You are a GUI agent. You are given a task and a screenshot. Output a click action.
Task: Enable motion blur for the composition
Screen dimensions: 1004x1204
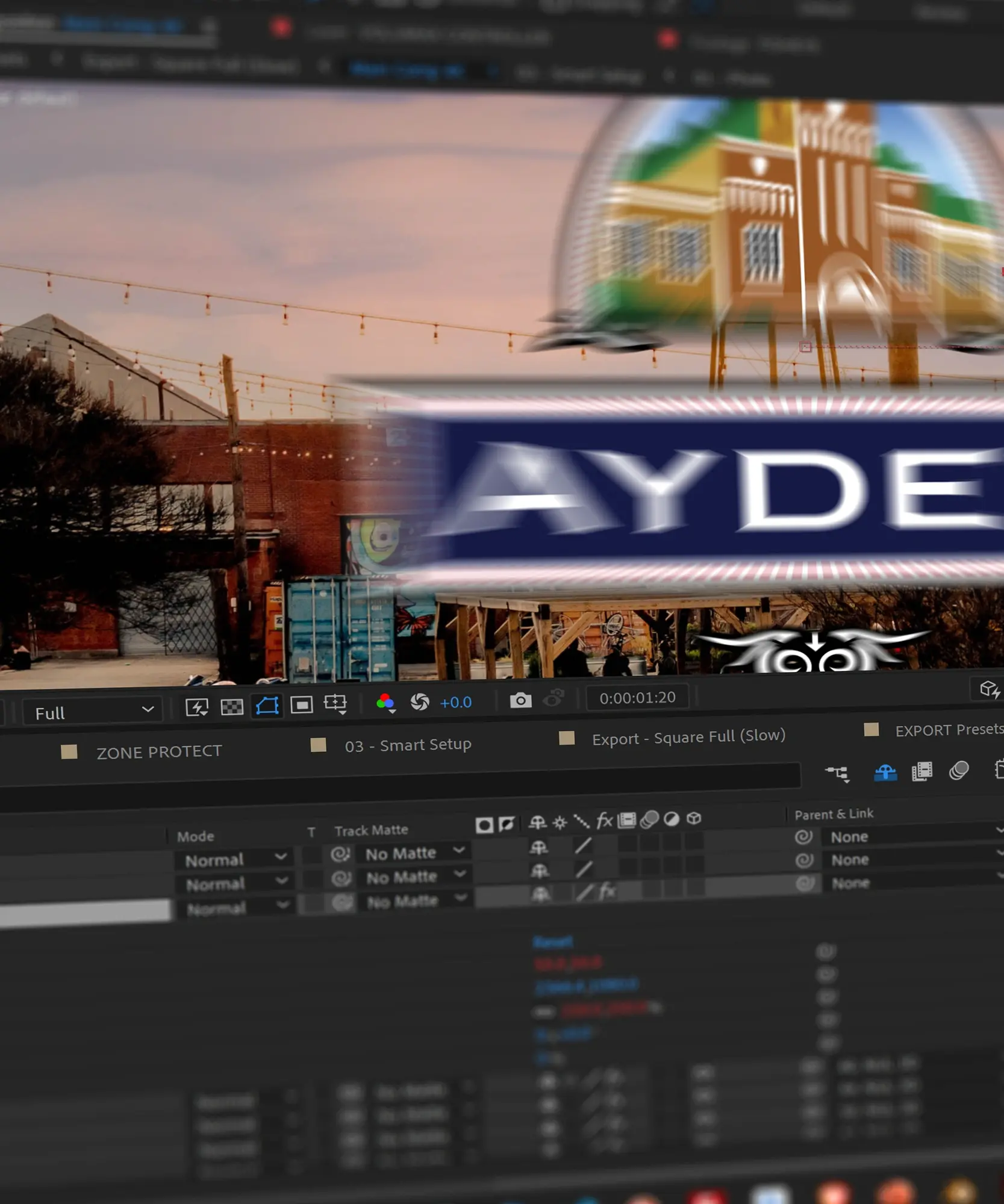(959, 770)
